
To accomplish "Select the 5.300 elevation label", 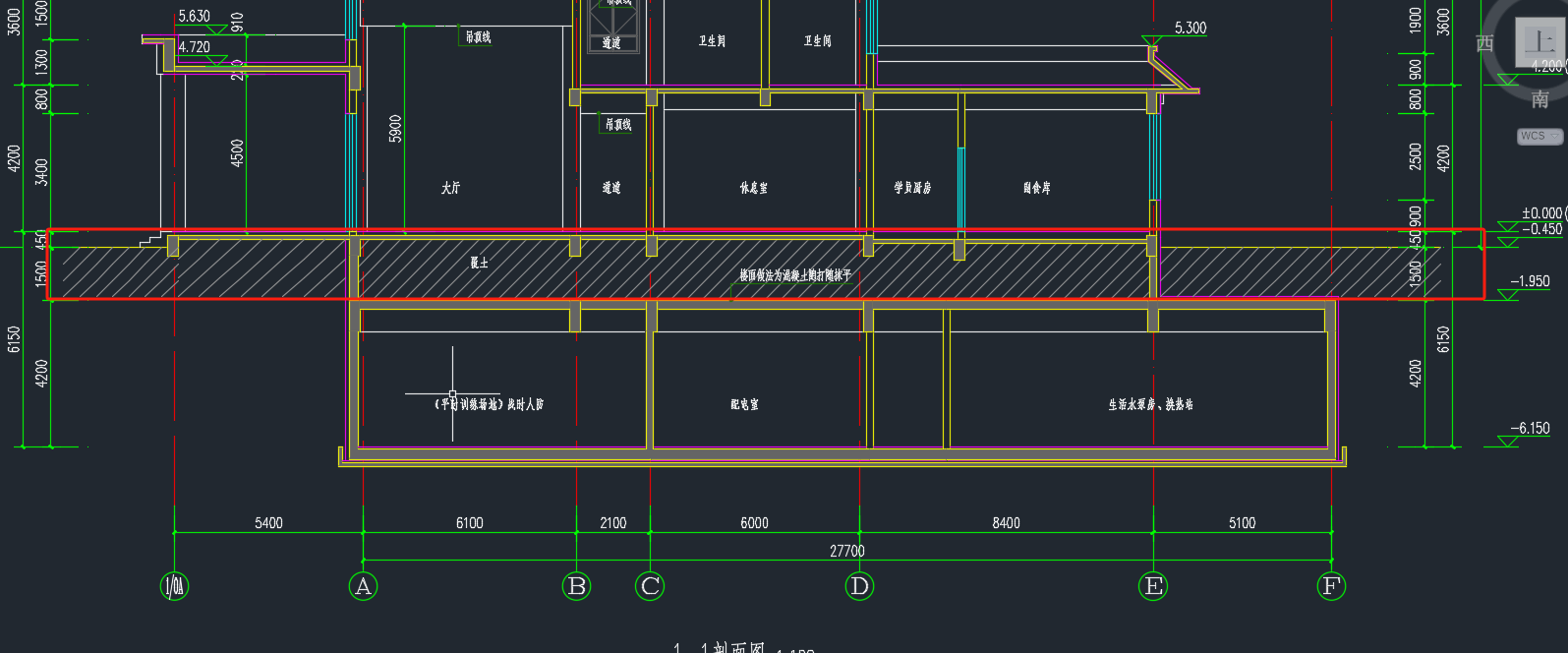I will click(1190, 28).
